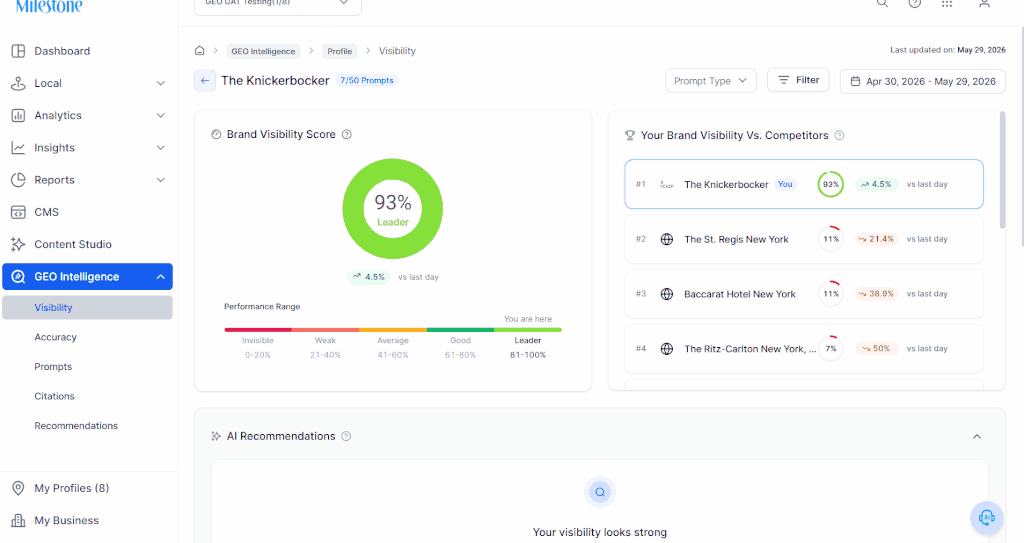Click the globe icon for St. Regis
Screen dimensions: 1024x543
[667, 239]
